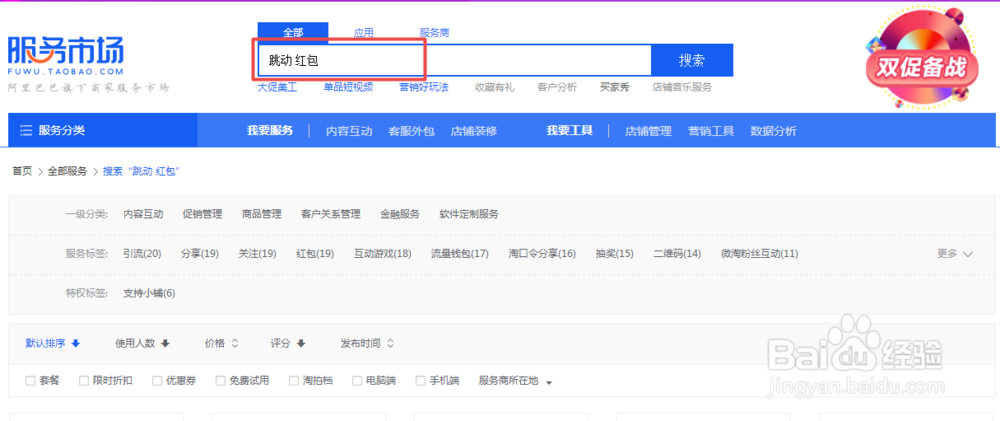The height and width of the screenshot is (421, 1000).
Task: Open 店铺管理 in navigation bar
Action: click(x=648, y=131)
